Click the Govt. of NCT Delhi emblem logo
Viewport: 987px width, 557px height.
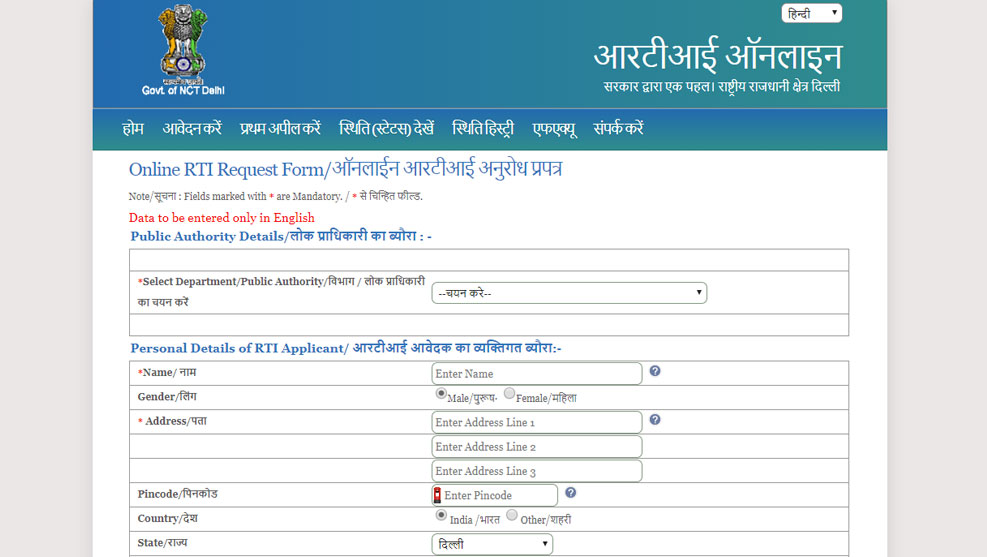tap(183, 50)
